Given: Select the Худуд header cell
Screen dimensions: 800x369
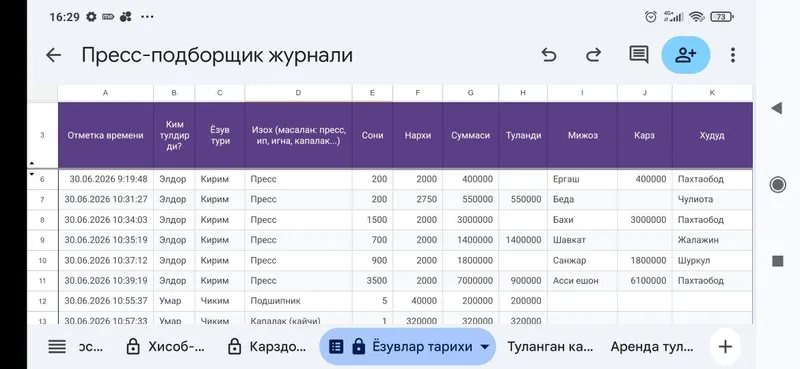Looking at the screenshot, I should point(712,135).
